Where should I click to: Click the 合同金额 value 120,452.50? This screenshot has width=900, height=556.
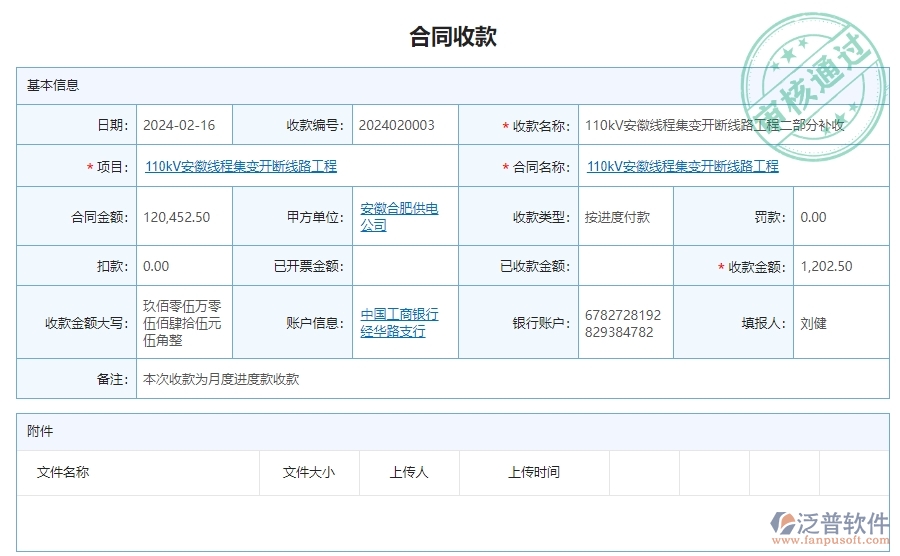coord(177,217)
